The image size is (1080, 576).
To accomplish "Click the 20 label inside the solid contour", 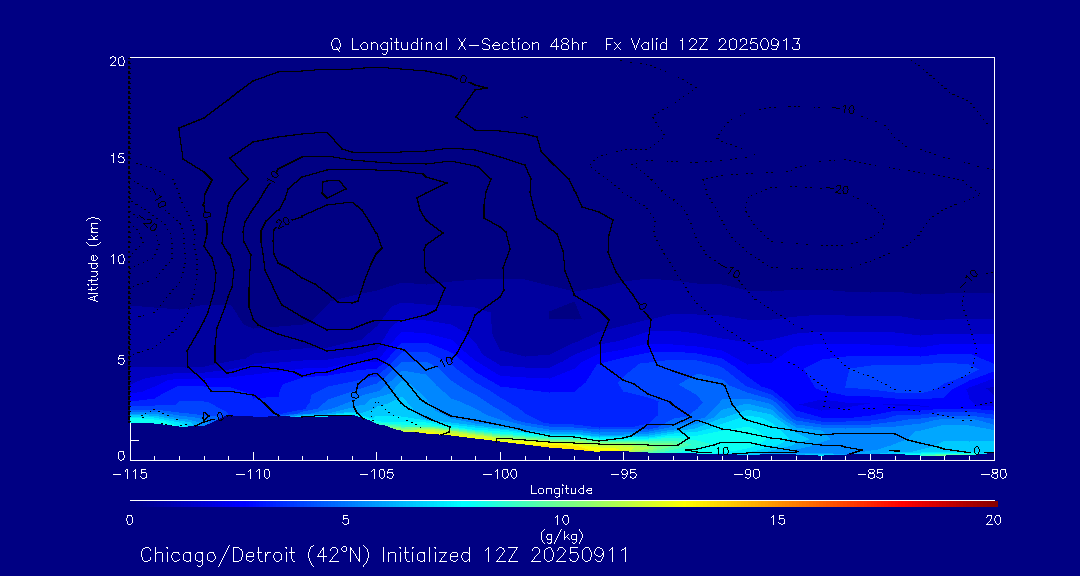I will tap(283, 223).
